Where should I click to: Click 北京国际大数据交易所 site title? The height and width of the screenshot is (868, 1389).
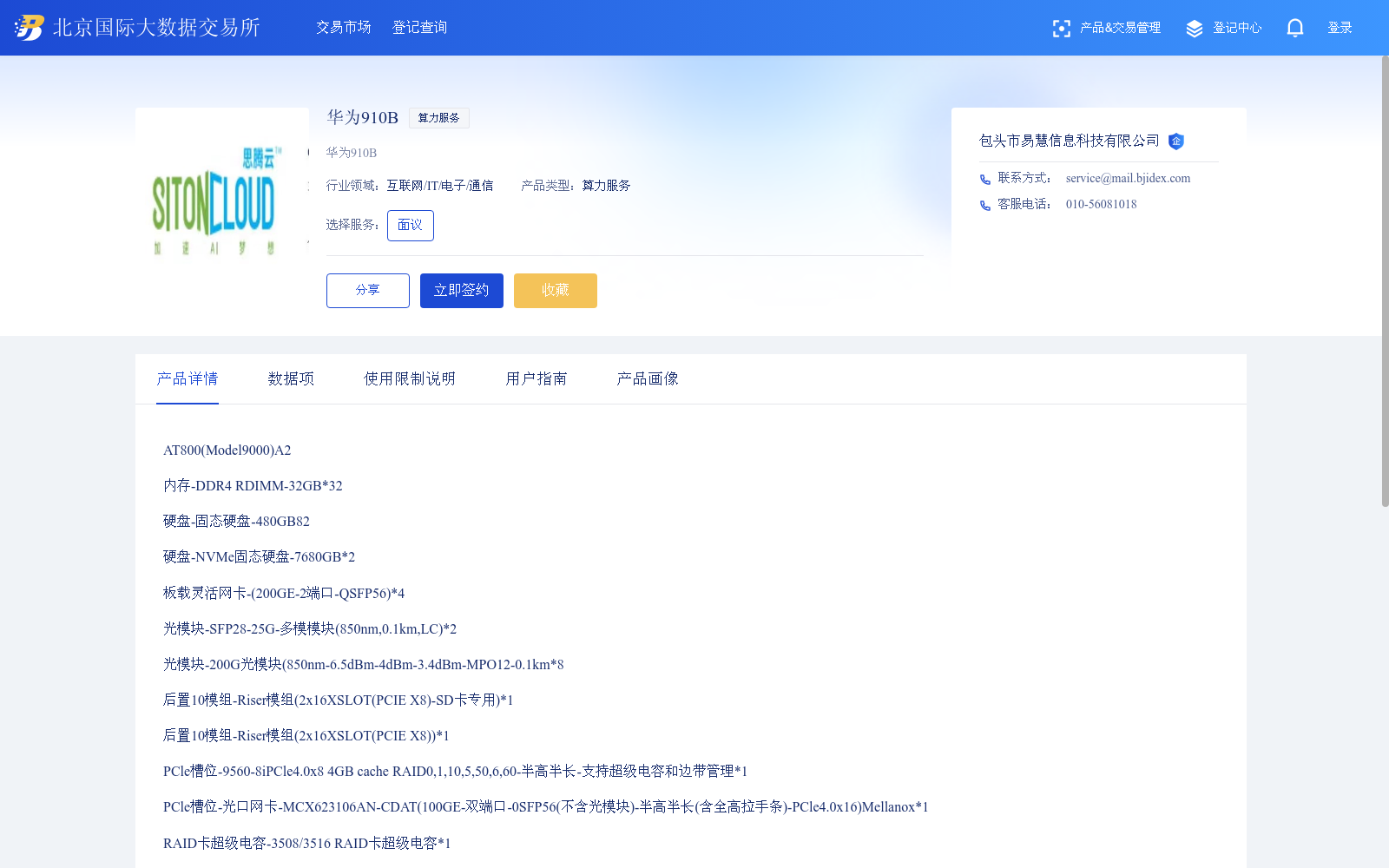pyautogui.click(x=156, y=28)
